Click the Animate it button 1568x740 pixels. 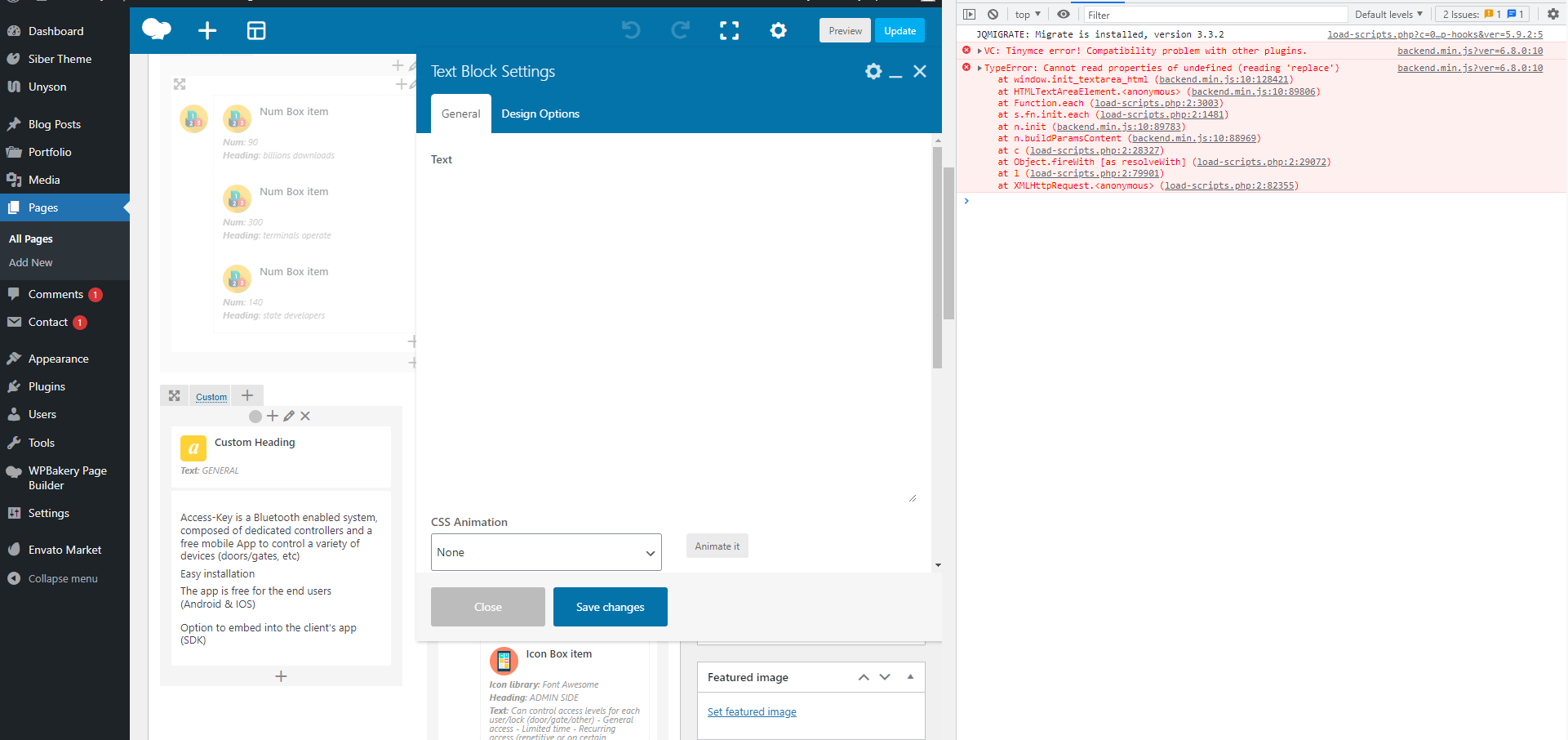pyautogui.click(x=717, y=546)
